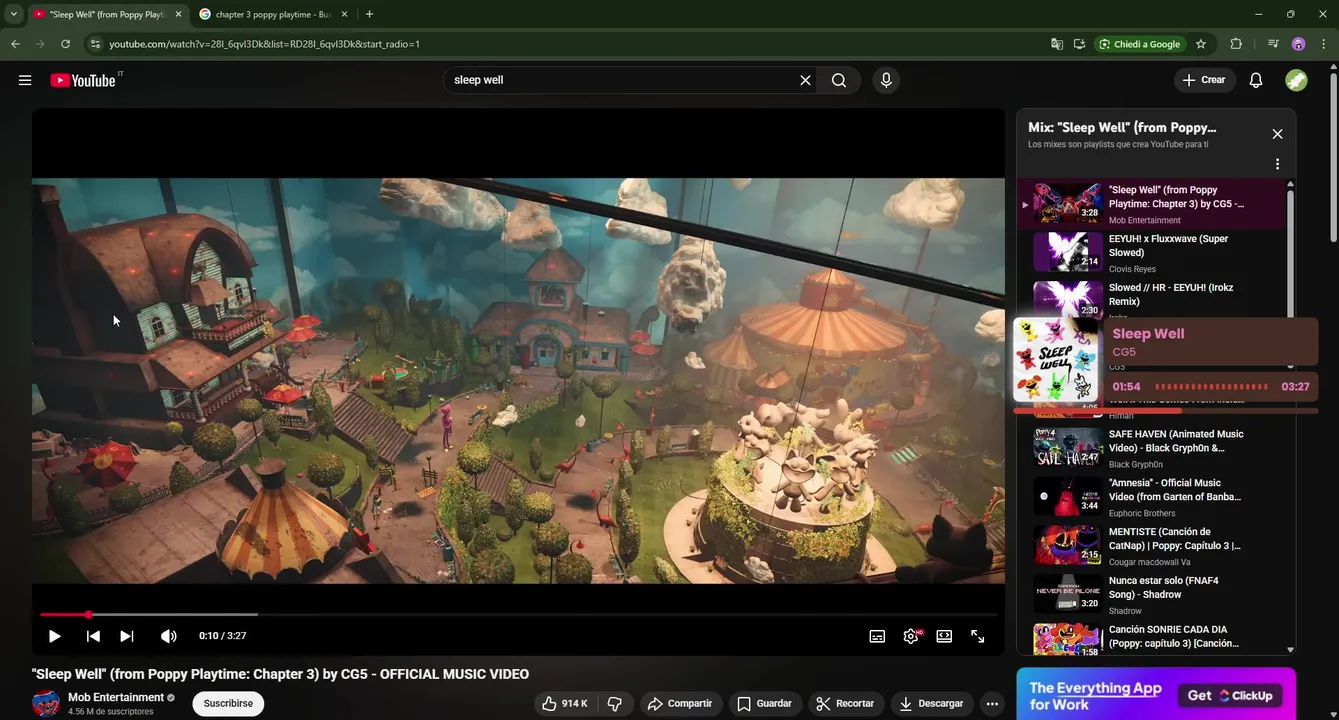Toggle theater mode
1339x720 pixels.
pos(944,636)
